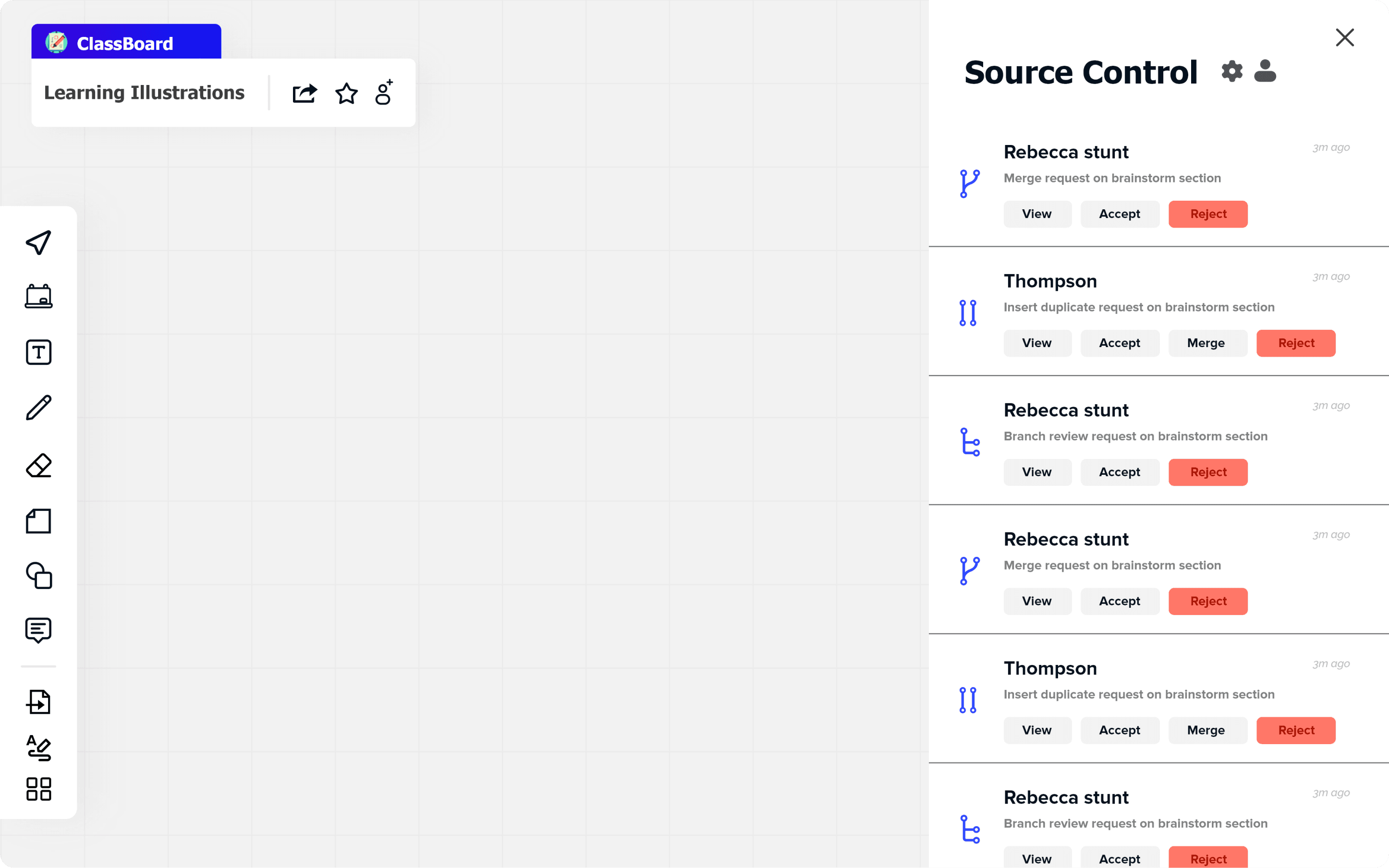Click the ClassBoard logo icon
Screen dimensions: 1389x868
point(56,42)
